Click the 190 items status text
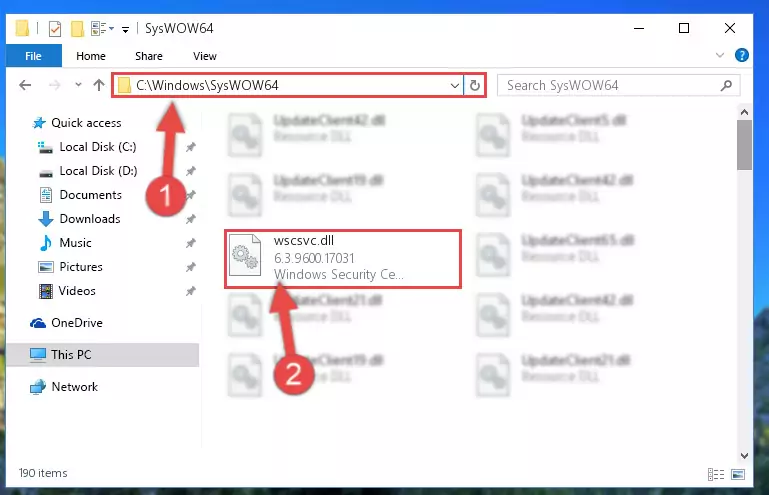This screenshot has height=495, width=769. pyautogui.click(x=43, y=473)
